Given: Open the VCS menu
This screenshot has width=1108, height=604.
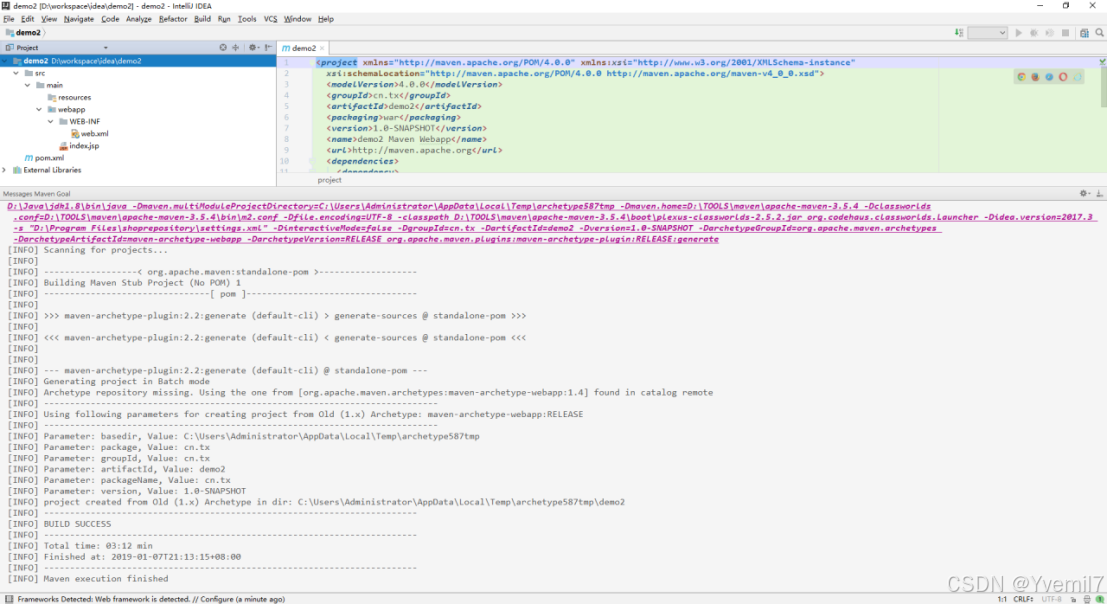Looking at the screenshot, I should pos(271,19).
